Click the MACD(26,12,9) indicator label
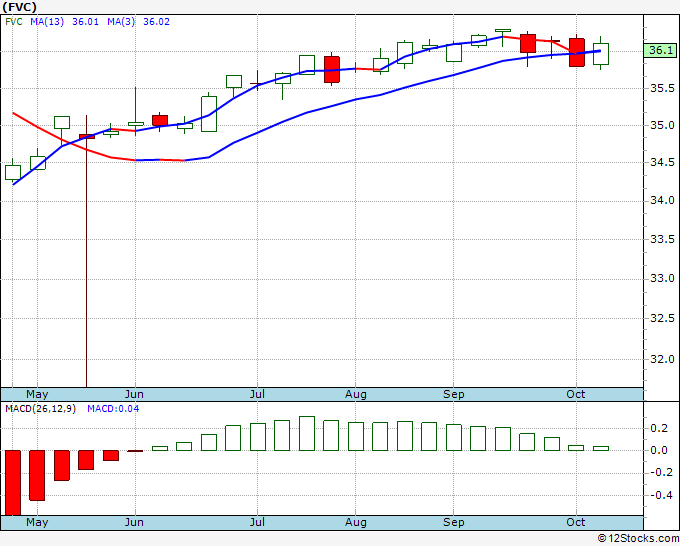This screenshot has height=546, width=680. point(40,409)
